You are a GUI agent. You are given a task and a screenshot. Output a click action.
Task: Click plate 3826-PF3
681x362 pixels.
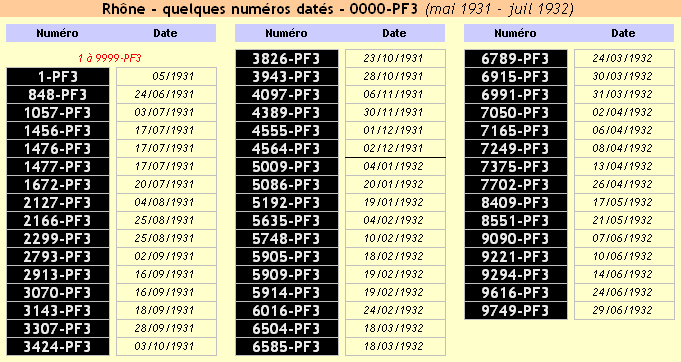(287, 59)
